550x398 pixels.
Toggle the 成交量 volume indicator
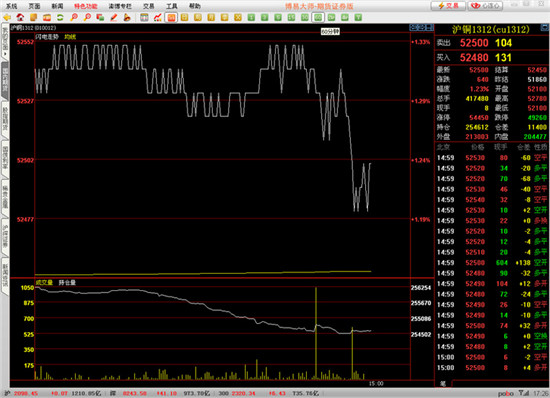point(44,283)
